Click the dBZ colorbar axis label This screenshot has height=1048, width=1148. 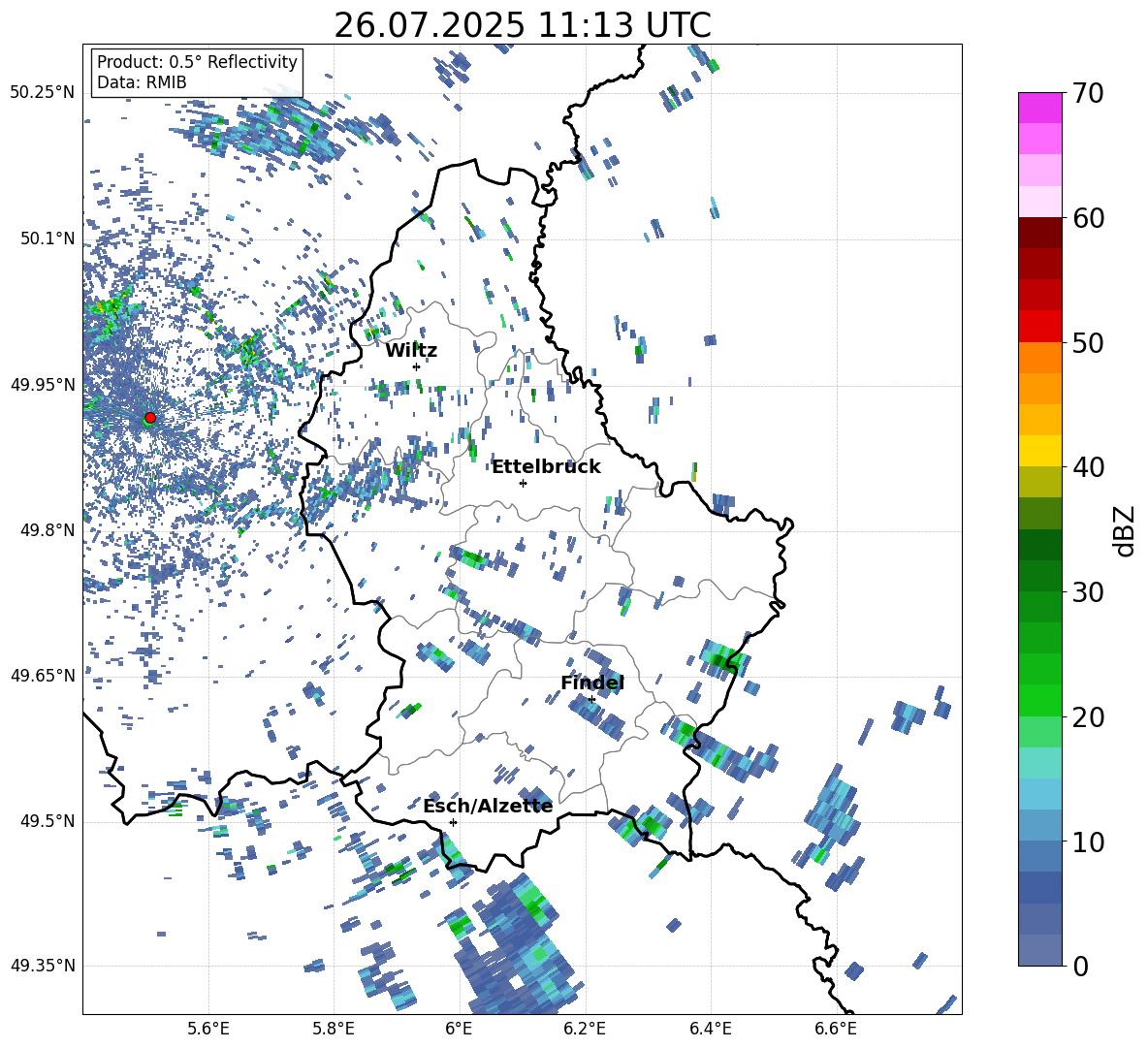(1126, 530)
